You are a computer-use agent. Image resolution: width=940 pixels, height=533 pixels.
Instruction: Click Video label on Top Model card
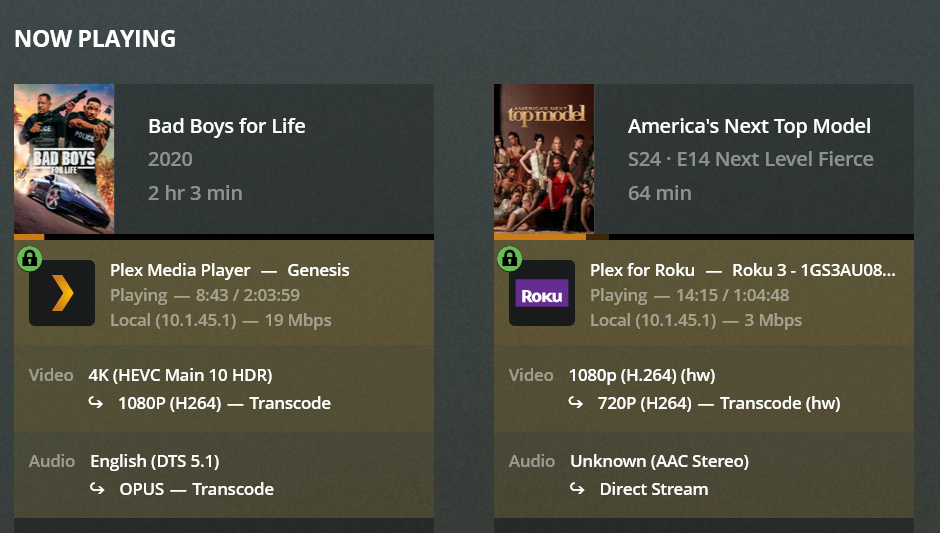(x=531, y=375)
